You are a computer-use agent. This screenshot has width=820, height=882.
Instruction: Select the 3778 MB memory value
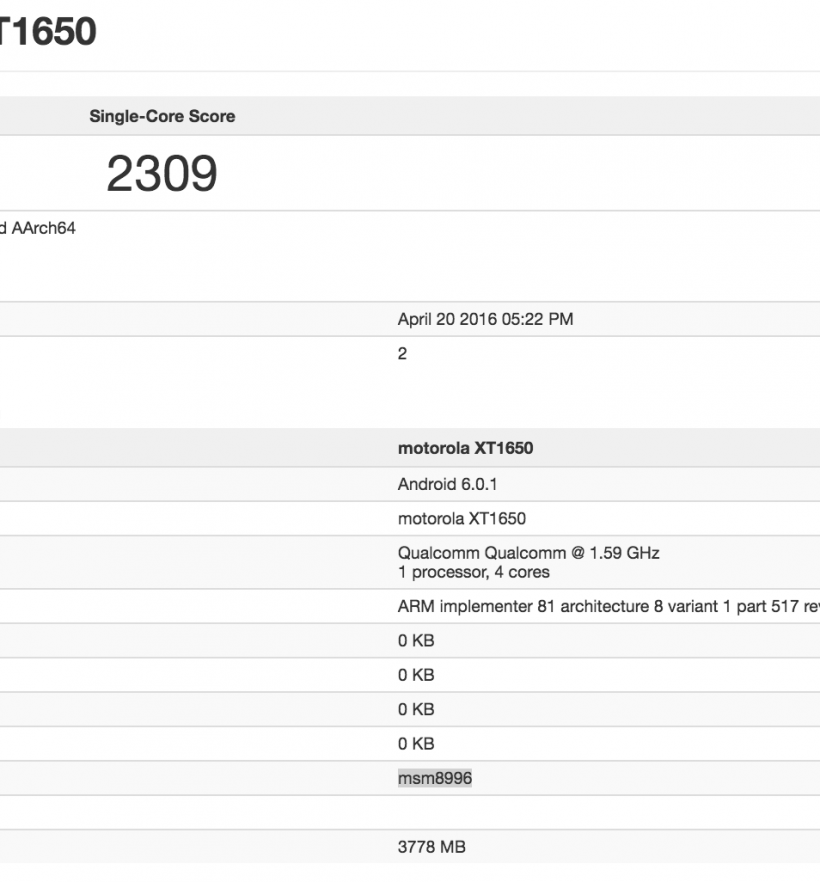pos(431,847)
